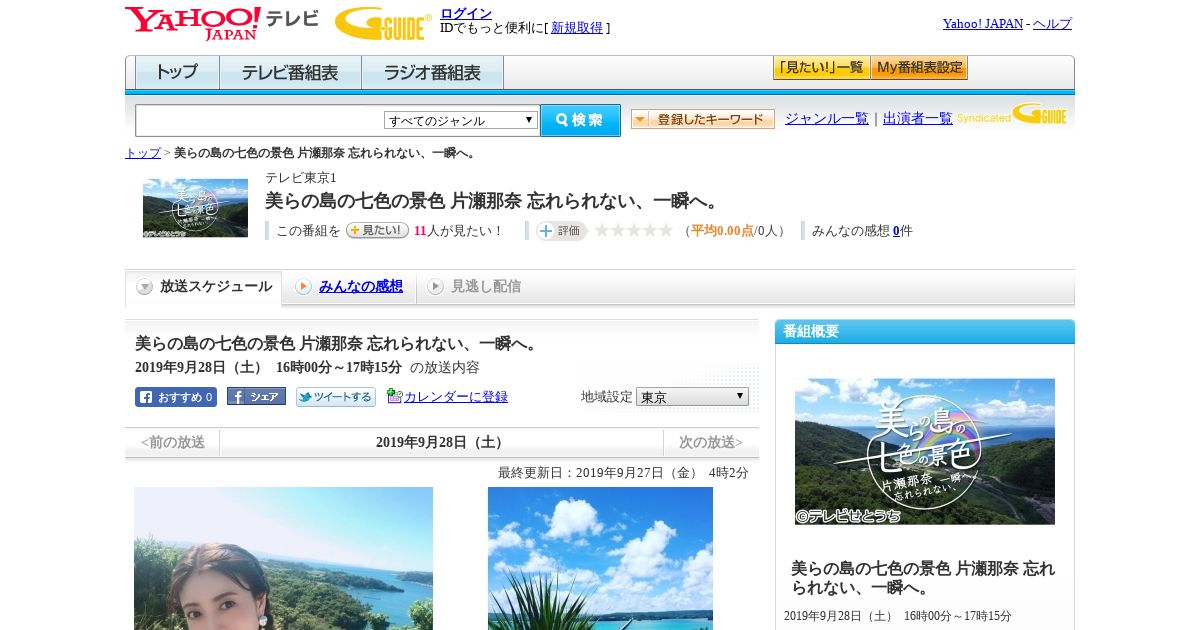Focus the program search text field

[259, 120]
